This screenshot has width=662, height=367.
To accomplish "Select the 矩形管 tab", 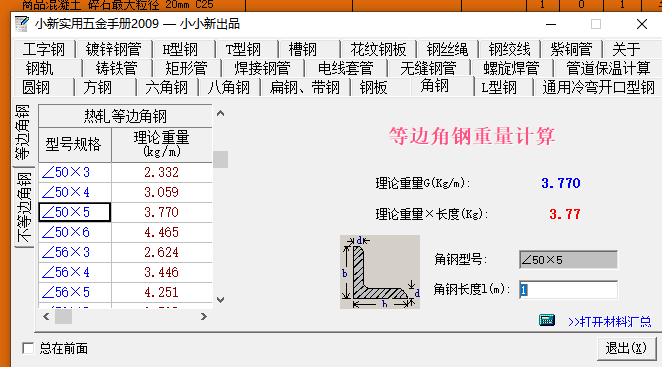I will pyautogui.click(x=186, y=68).
